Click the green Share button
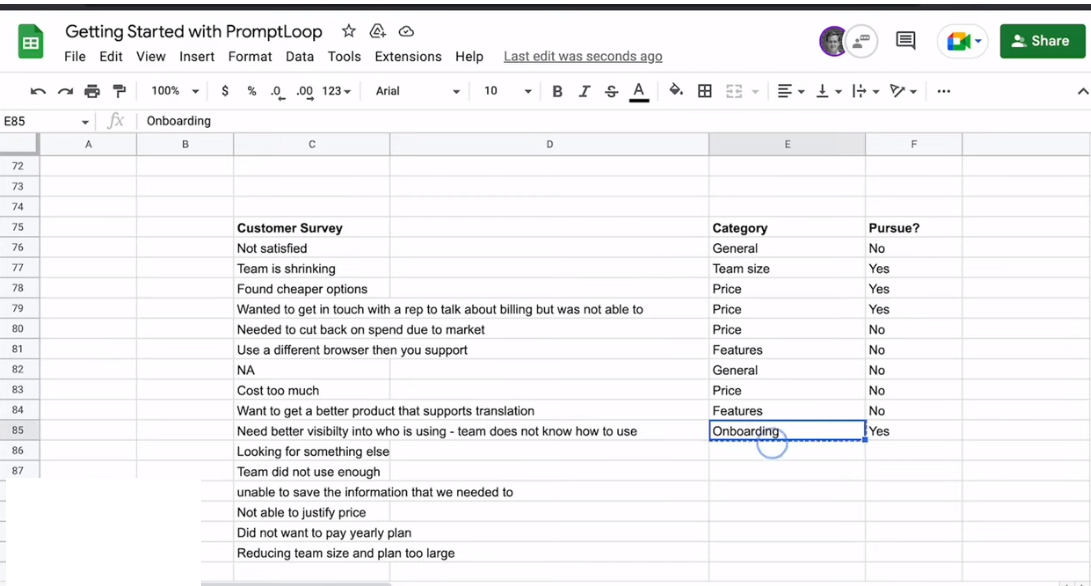The width and height of the screenshot is (1091, 586). click(x=1042, y=41)
